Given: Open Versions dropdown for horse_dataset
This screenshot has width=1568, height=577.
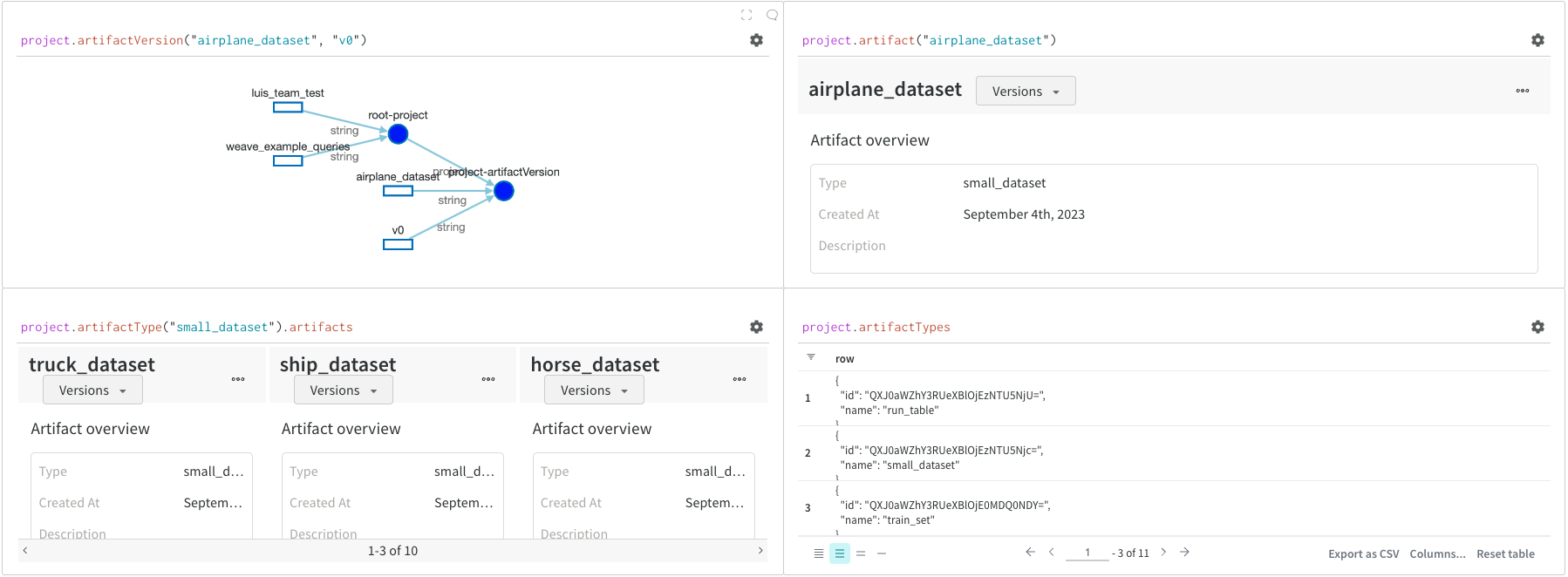Looking at the screenshot, I should pyautogui.click(x=594, y=390).
